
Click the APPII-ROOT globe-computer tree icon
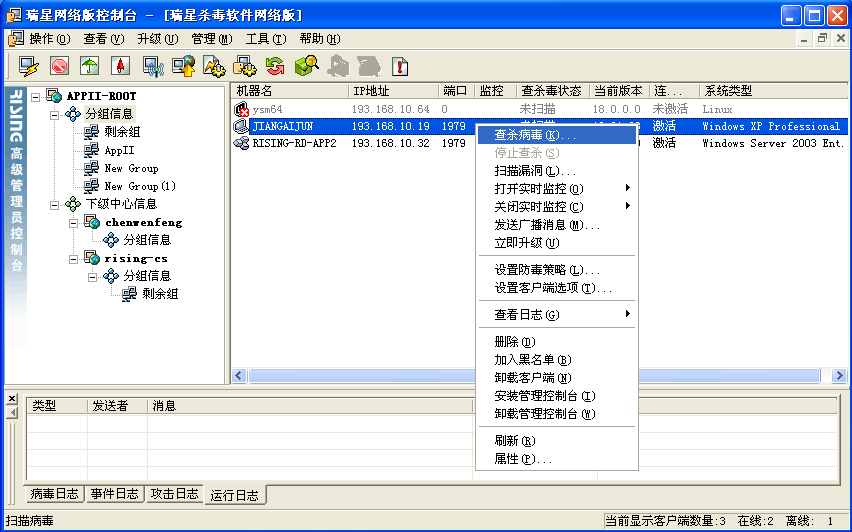54,96
